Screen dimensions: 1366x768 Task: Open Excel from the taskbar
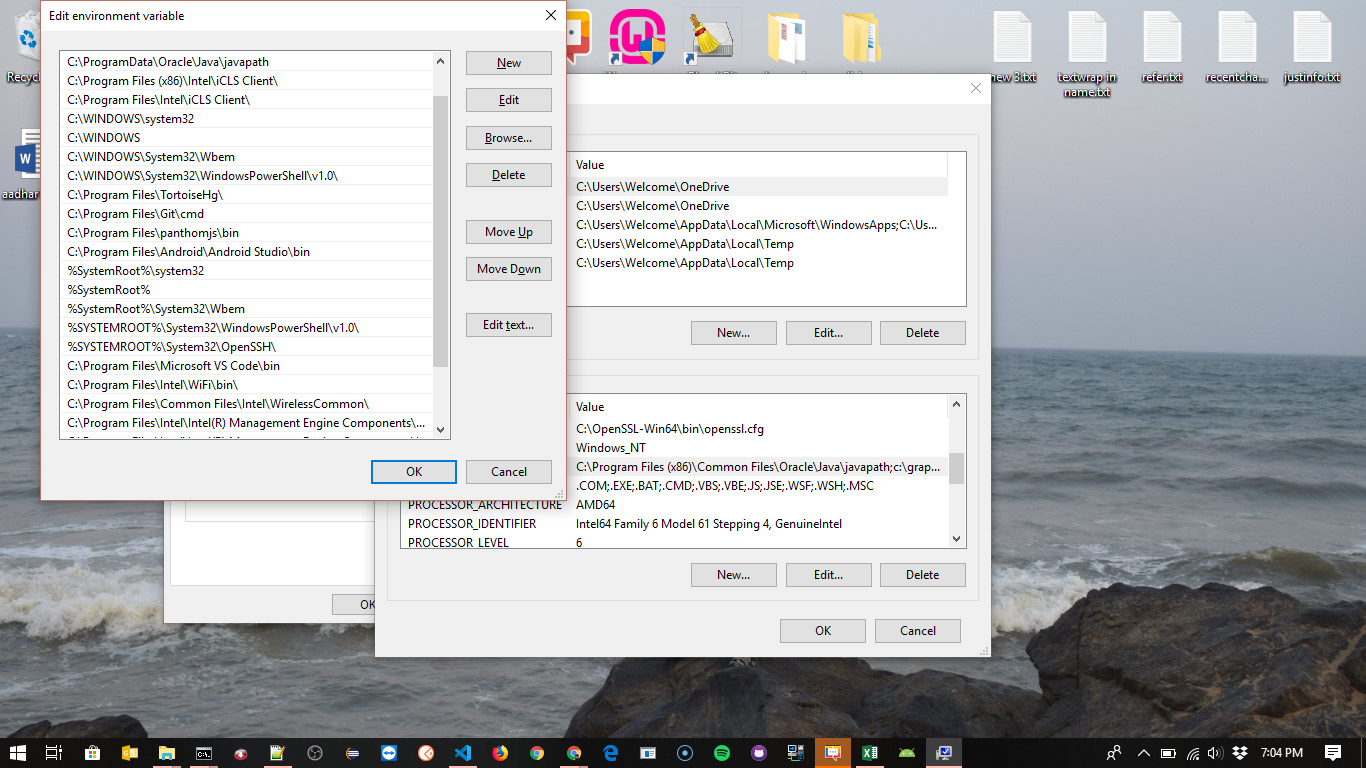click(870, 752)
